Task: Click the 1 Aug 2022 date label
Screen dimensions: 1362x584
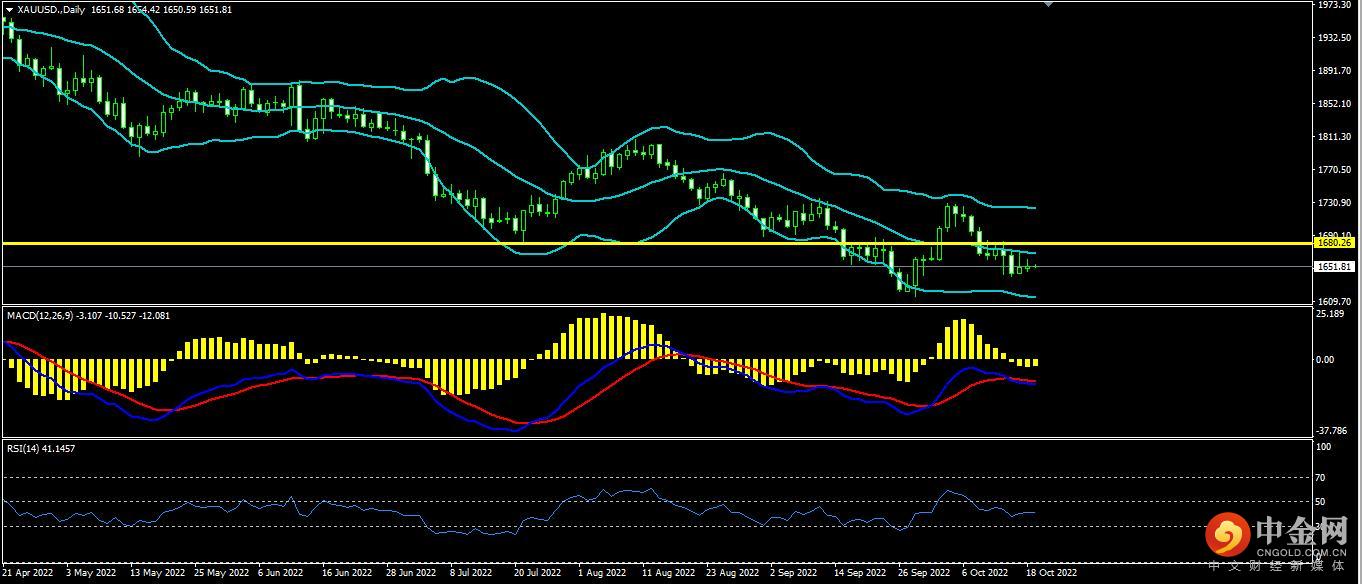Action: point(603,573)
